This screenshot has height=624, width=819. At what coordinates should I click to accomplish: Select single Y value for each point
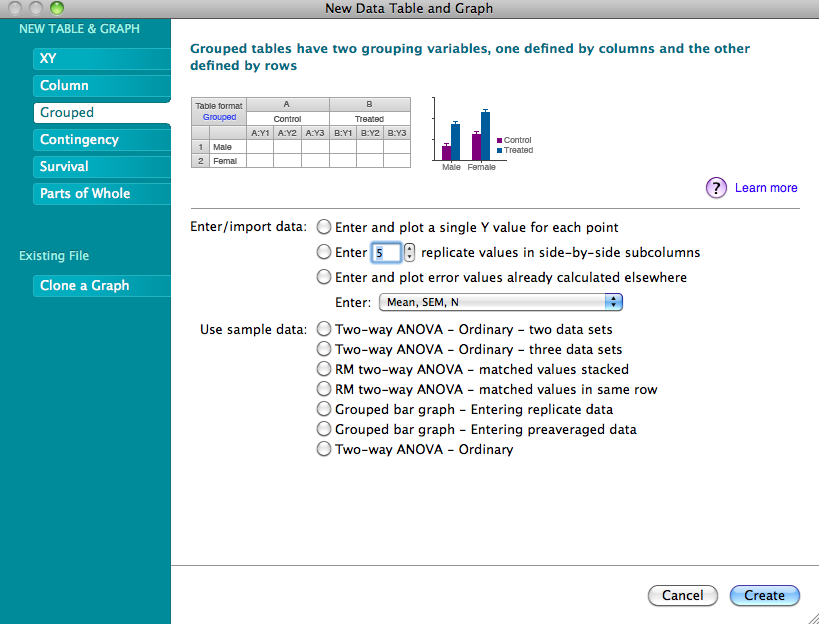[324, 227]
